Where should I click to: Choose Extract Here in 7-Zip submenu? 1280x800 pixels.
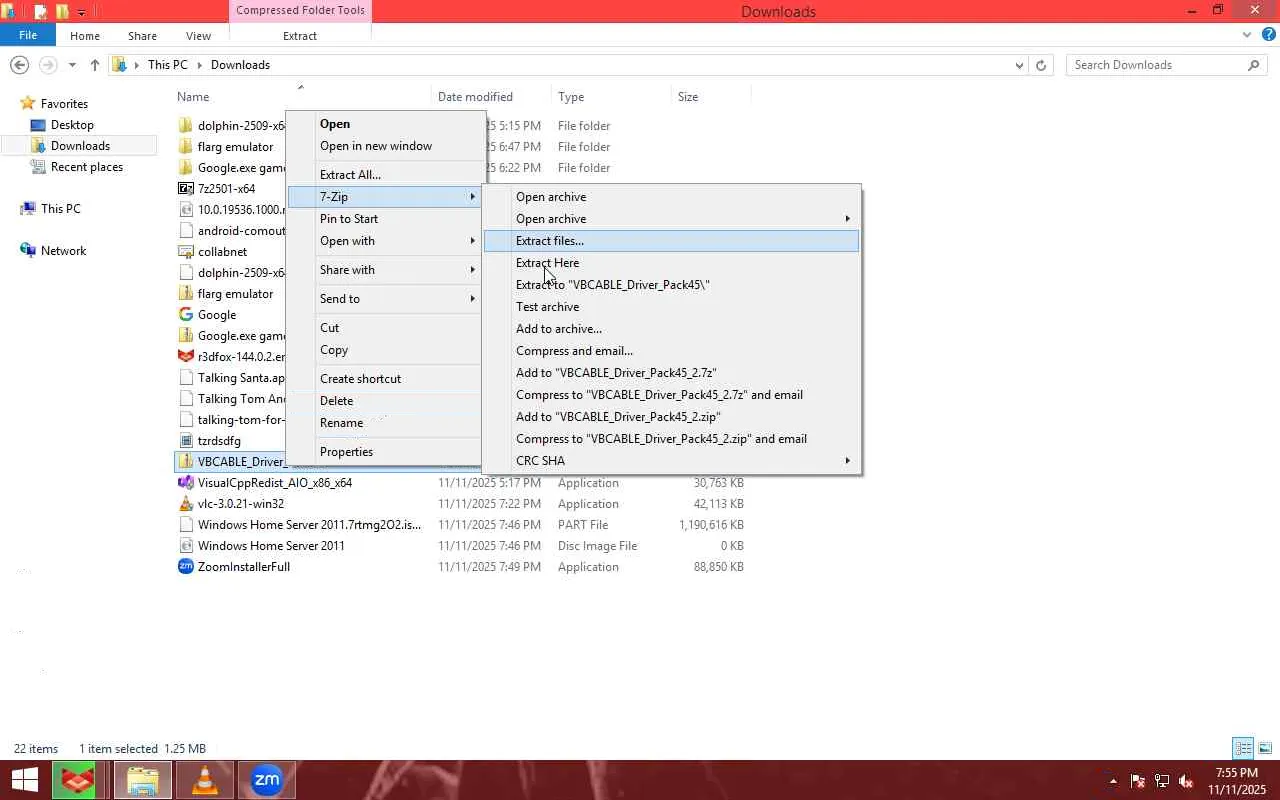point(671,263)
